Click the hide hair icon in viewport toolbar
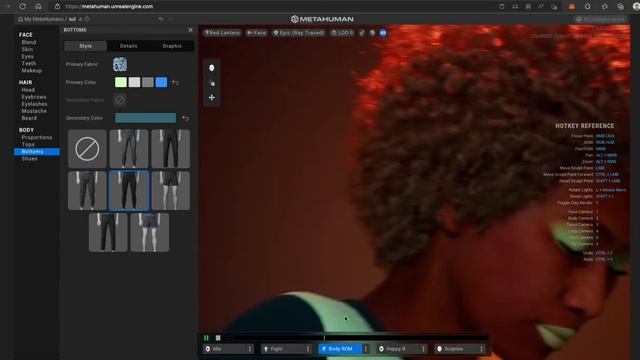 (372, 33)
